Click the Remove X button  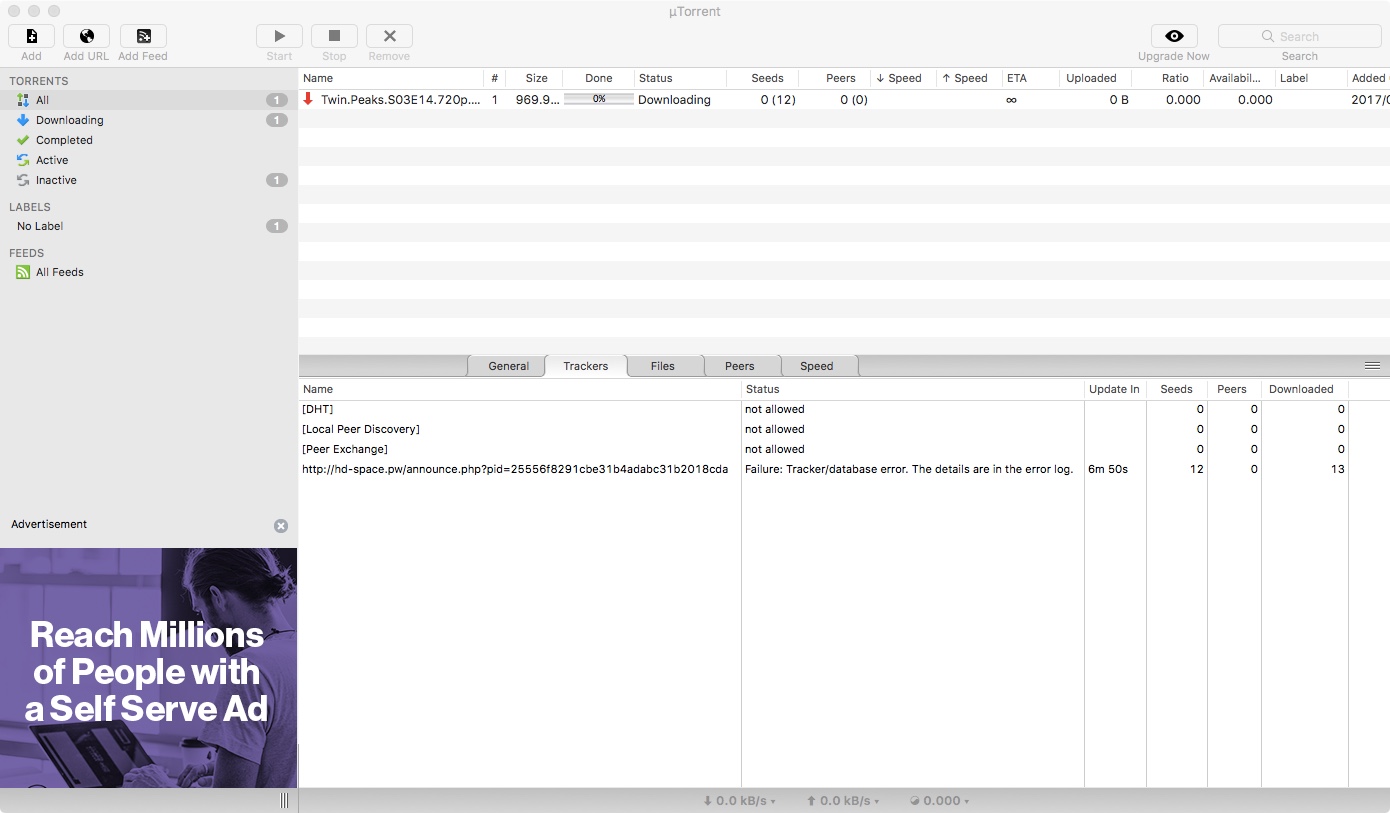[390, 36]
